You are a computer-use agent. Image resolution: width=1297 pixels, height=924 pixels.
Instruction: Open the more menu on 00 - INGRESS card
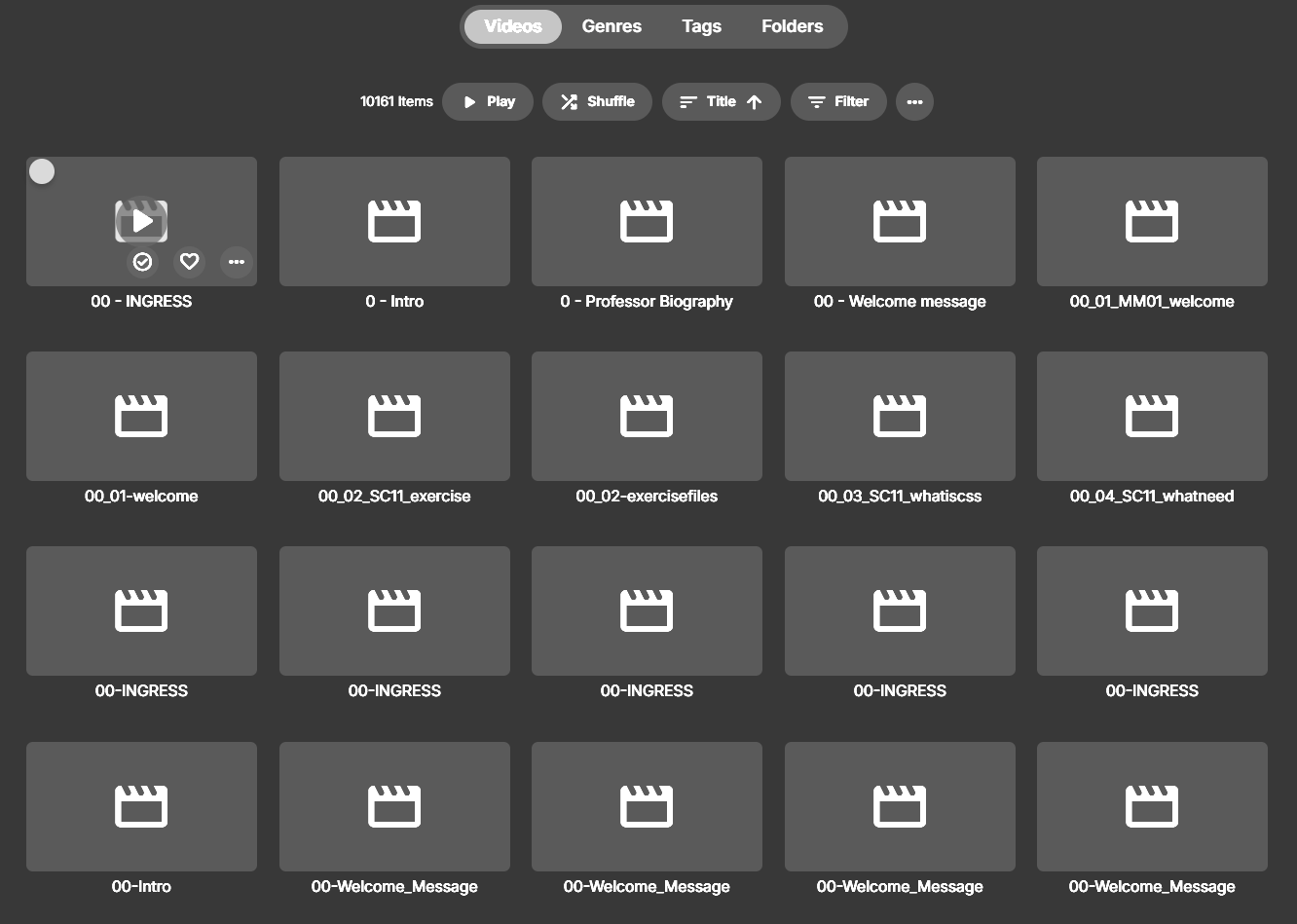[x=237, y=262]
